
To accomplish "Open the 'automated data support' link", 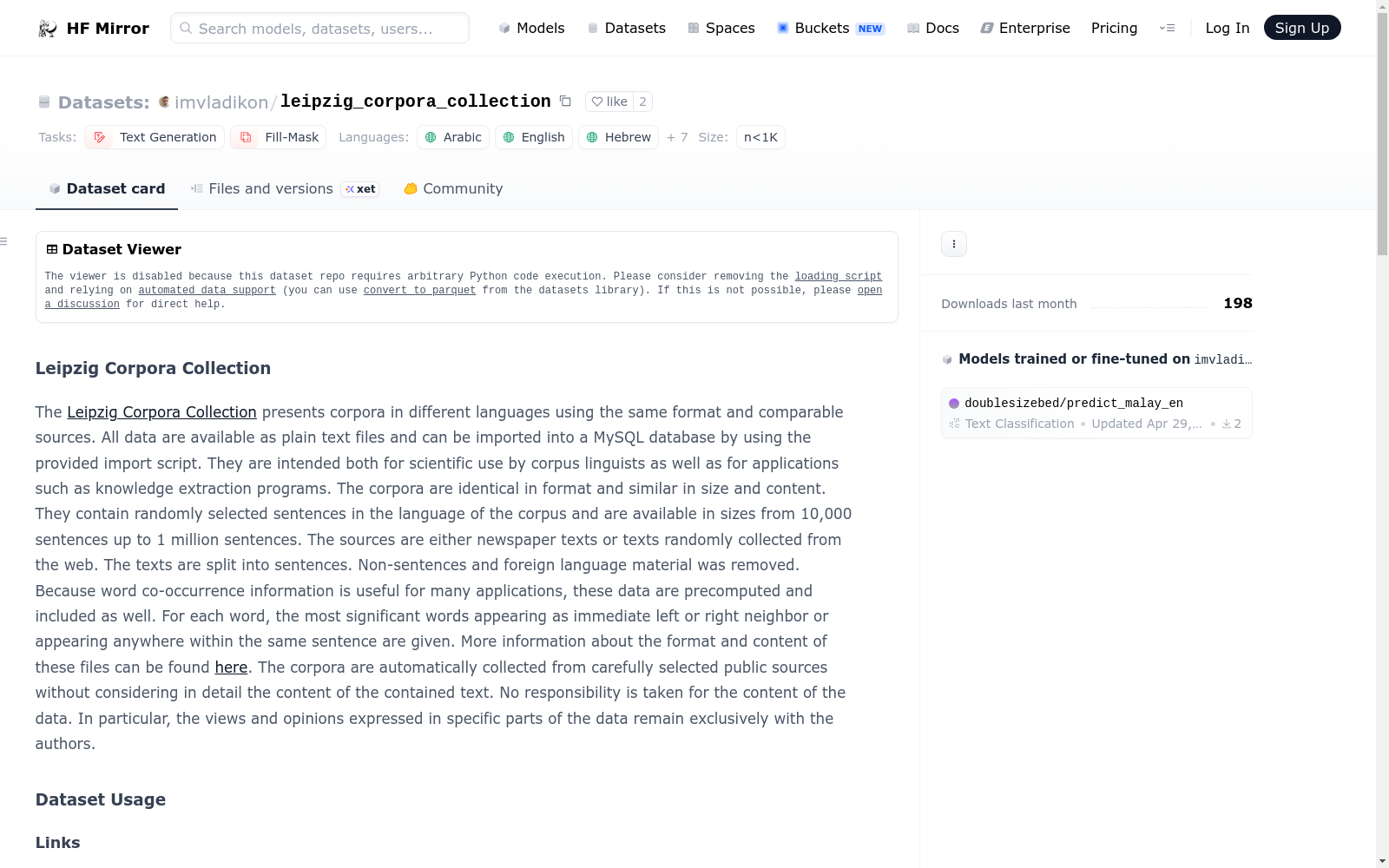I will [207, 291].
